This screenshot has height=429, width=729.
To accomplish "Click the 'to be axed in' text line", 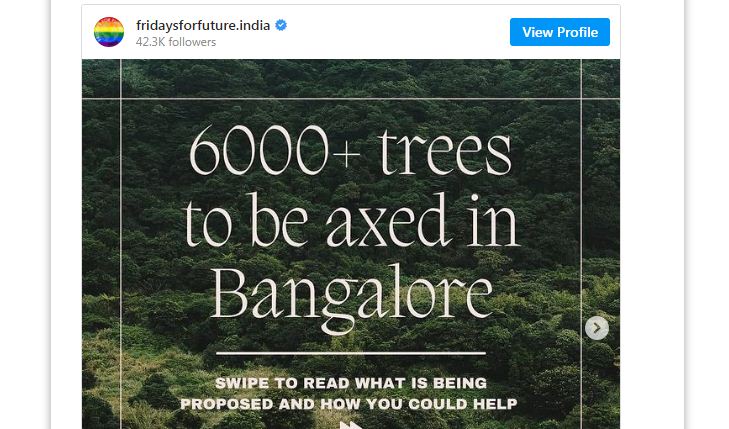I will click(351, 220).
